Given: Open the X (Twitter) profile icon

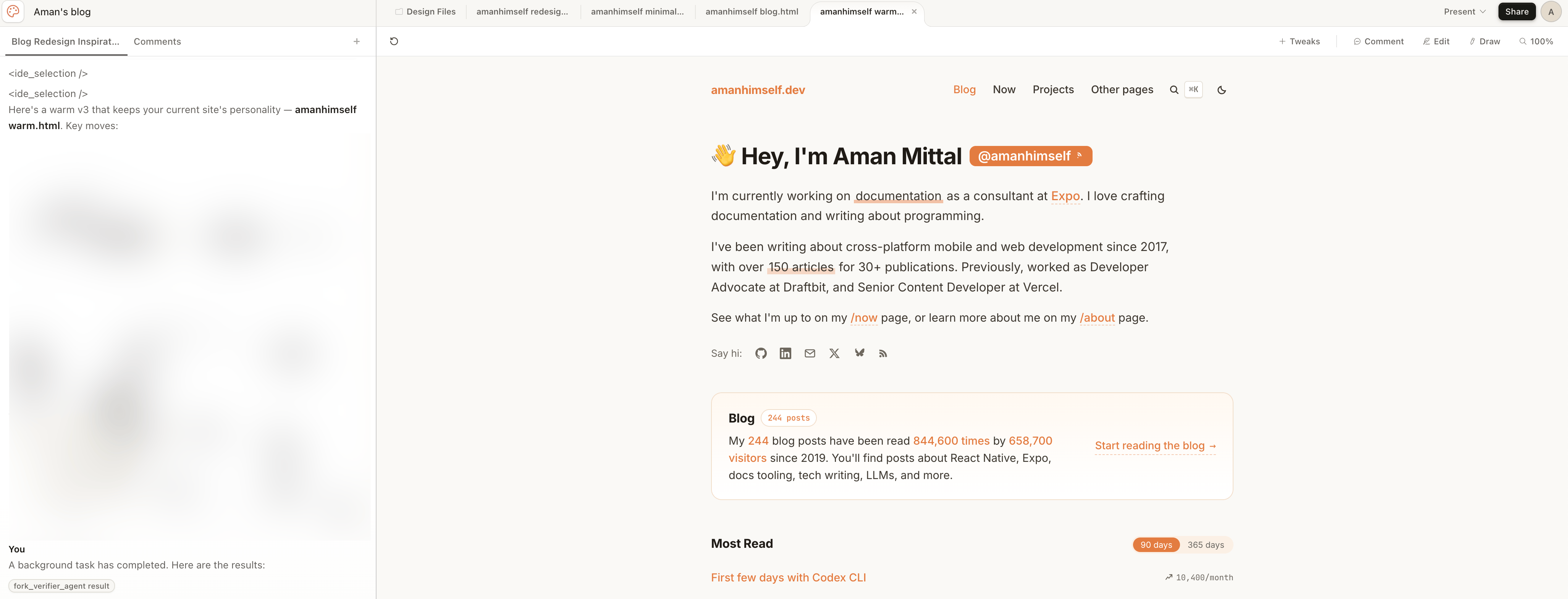Looking at the screenshot, I should [834, 354].
